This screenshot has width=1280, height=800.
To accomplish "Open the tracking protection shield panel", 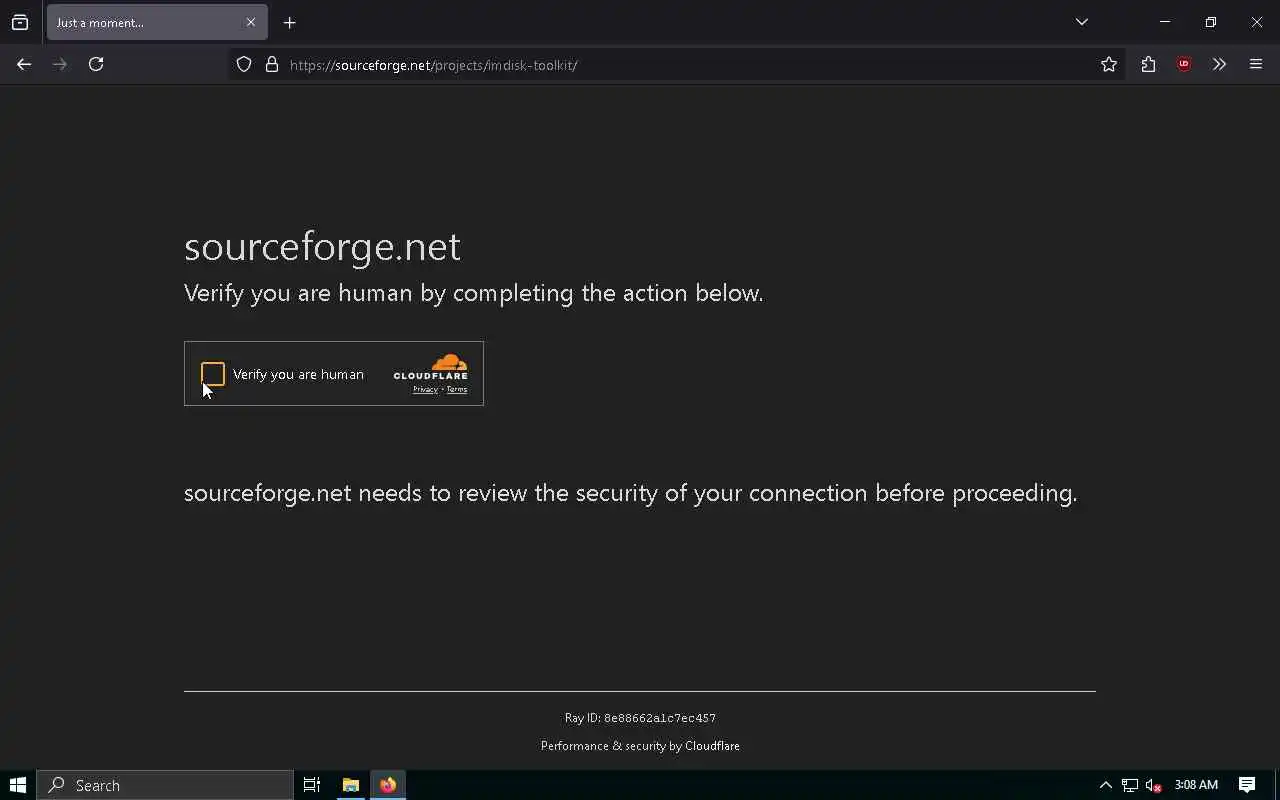I will click(244, 65).
